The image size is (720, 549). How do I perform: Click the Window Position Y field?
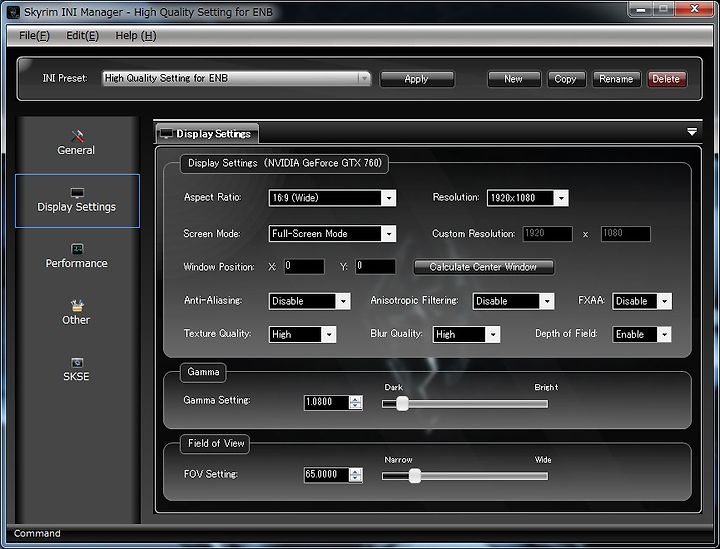pos(375,266)
